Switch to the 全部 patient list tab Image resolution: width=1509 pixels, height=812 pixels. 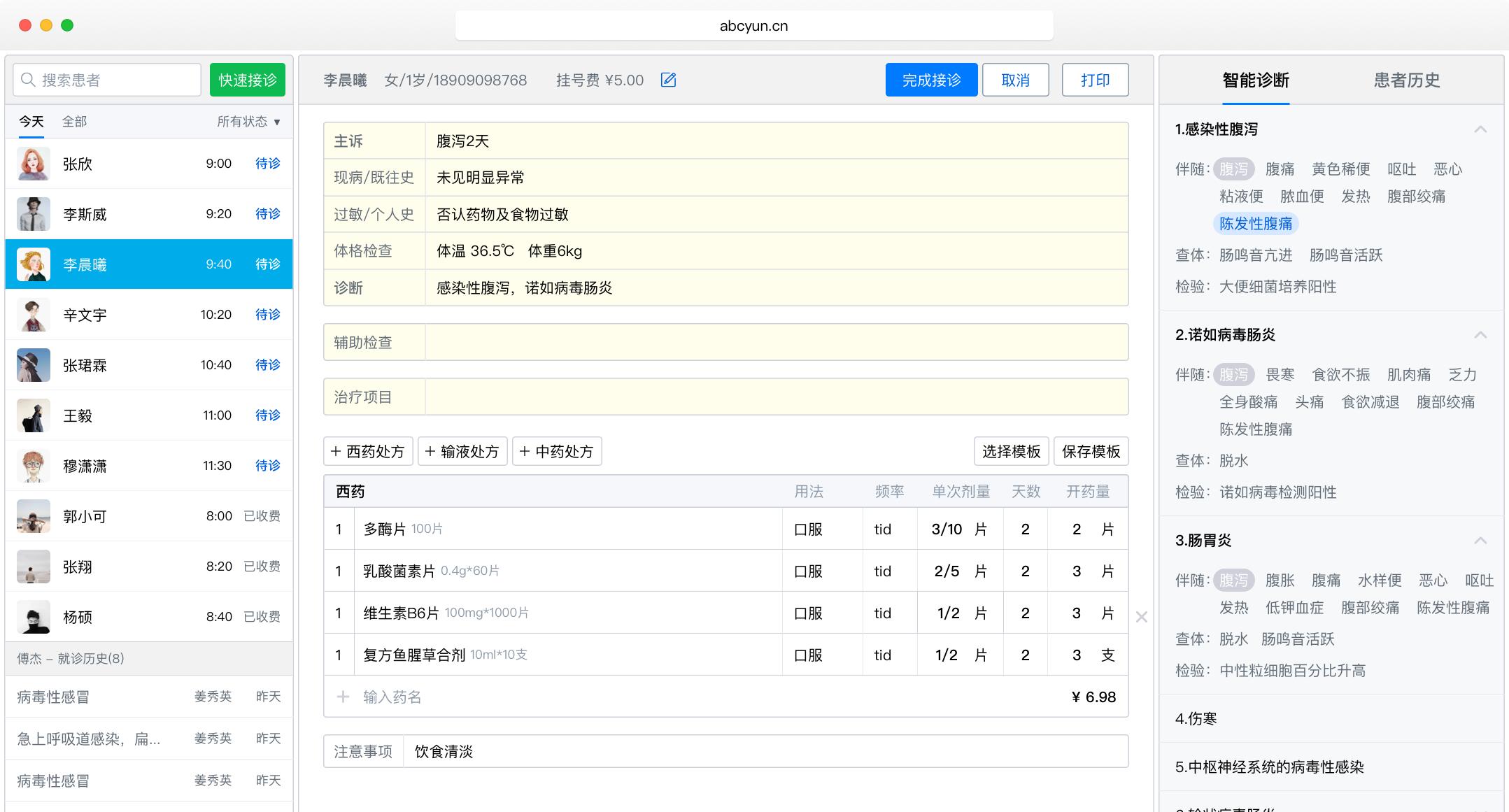[x=74, y=122]
